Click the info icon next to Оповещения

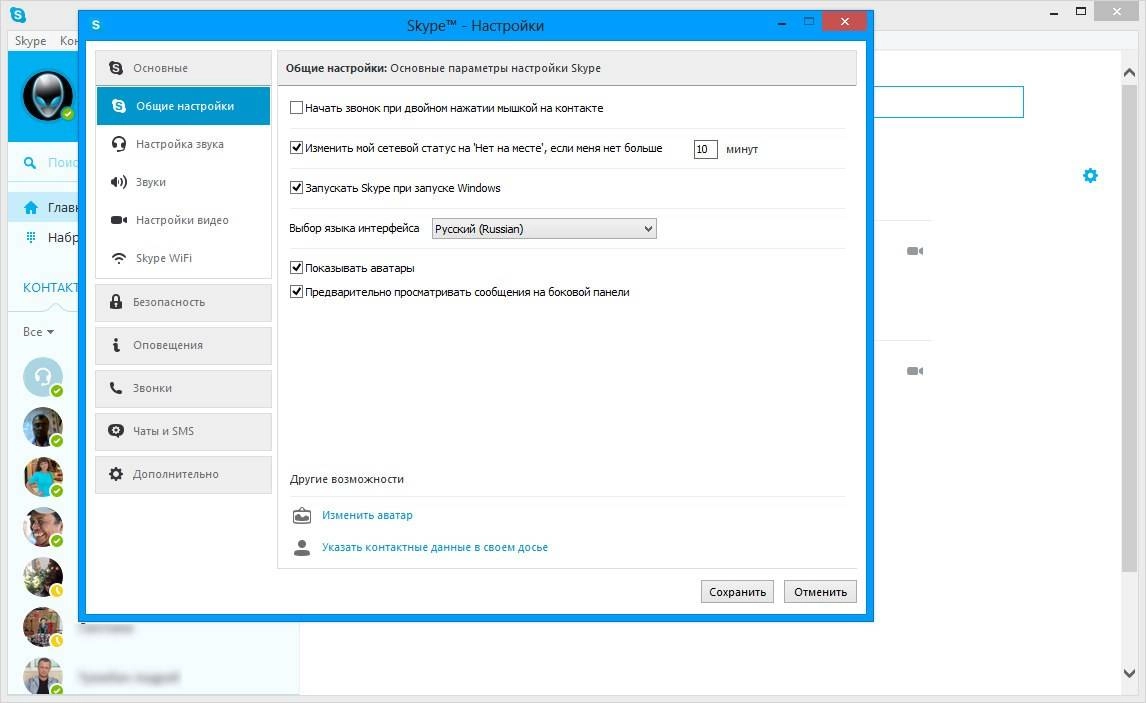pos(115,344)
